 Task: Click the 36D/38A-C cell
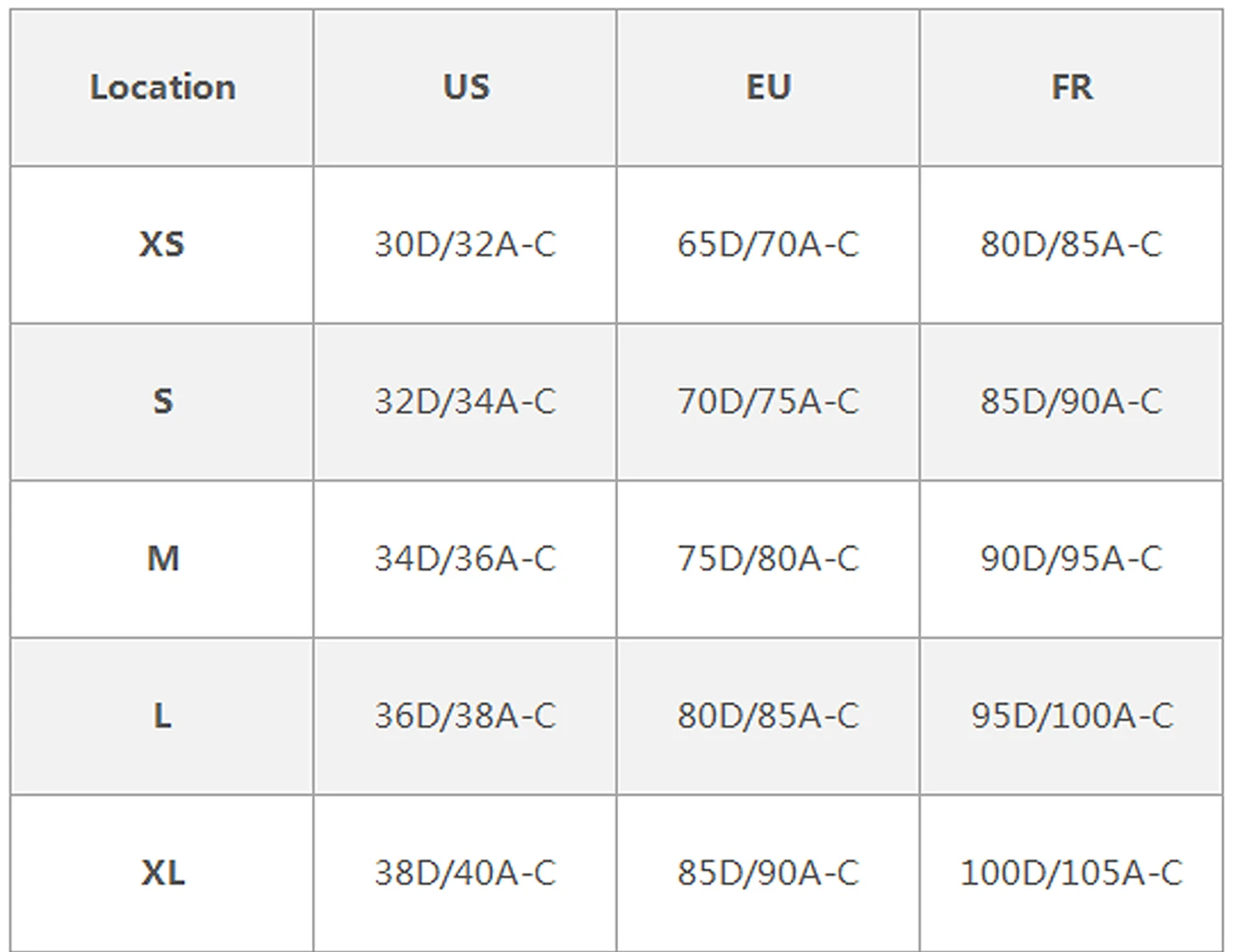click(x=465, y=715)
